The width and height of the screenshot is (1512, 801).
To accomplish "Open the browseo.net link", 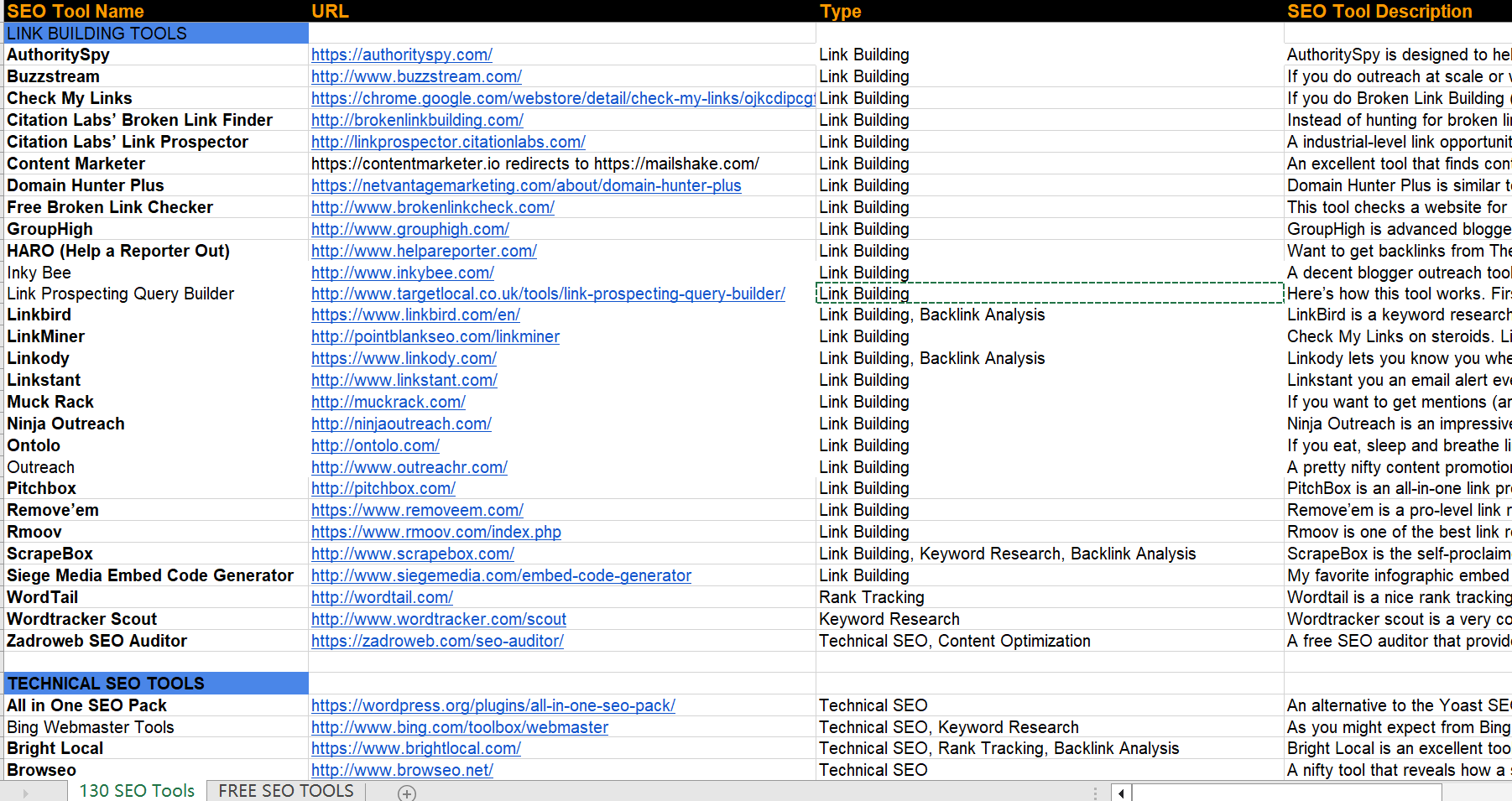I will point(402,770).
